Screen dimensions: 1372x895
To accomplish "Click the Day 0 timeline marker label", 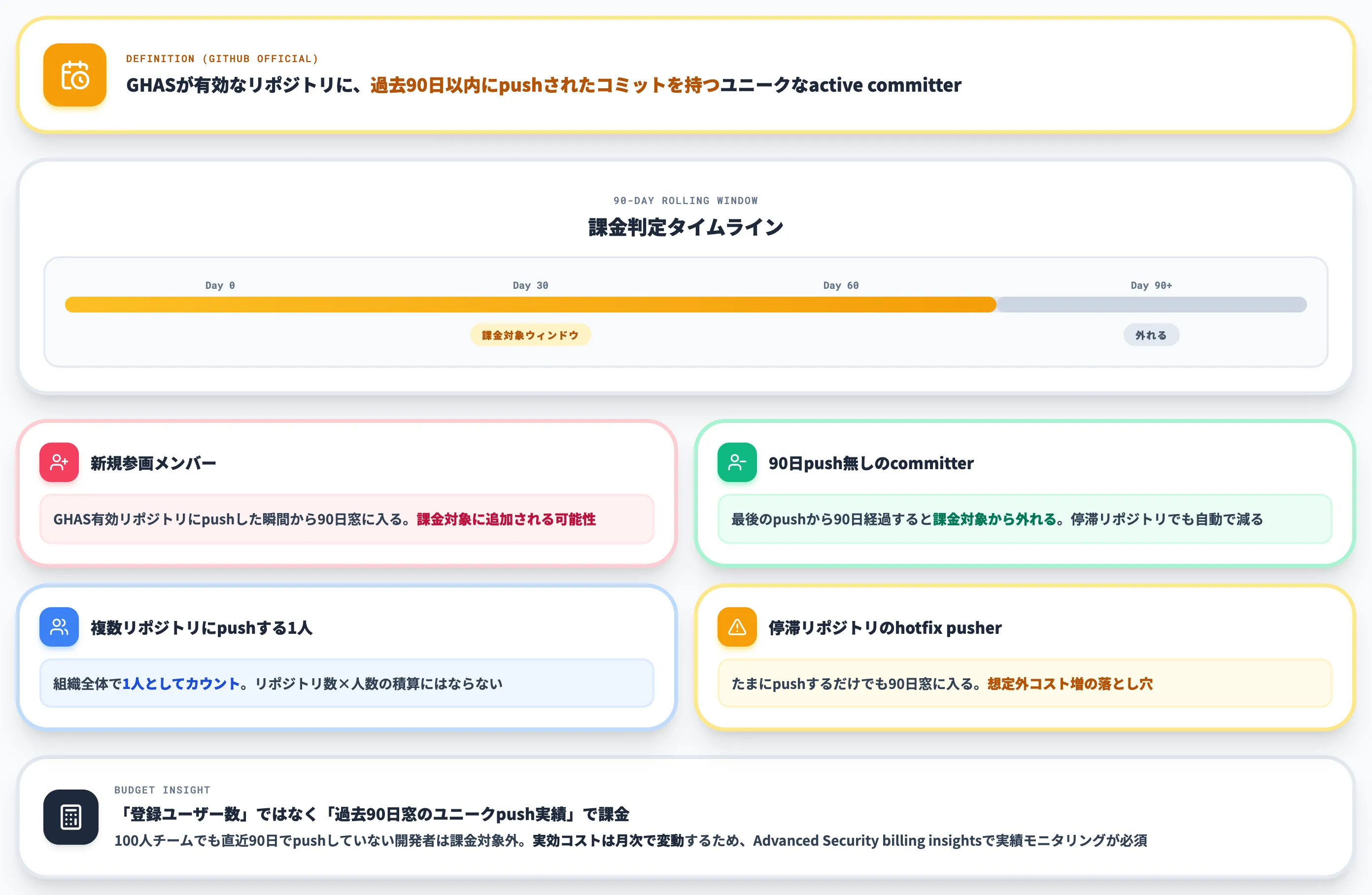I will [220, 285].
